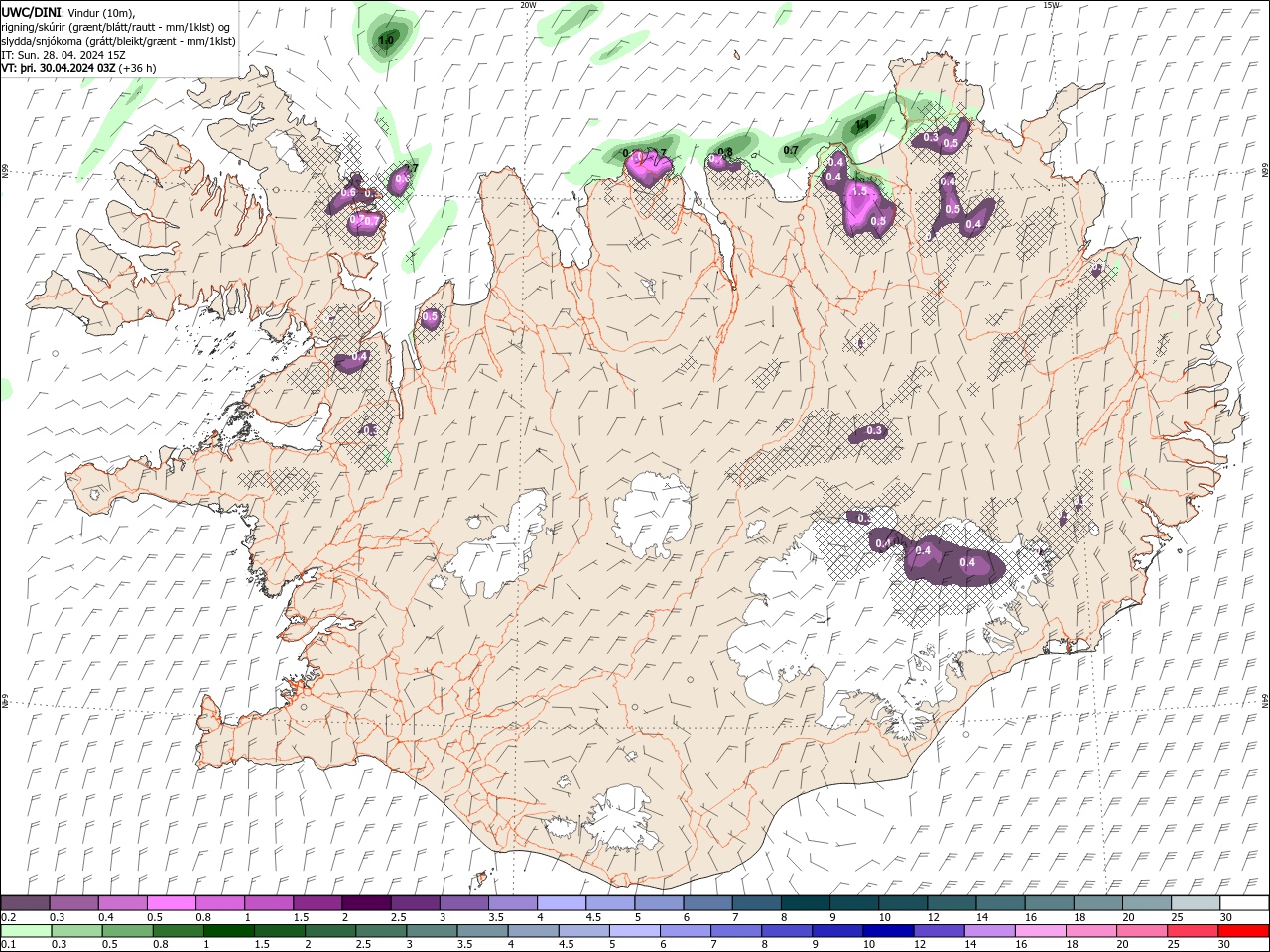
Task: Click the deep navy blue swatch in rain legend
Action: click(888, 931)
